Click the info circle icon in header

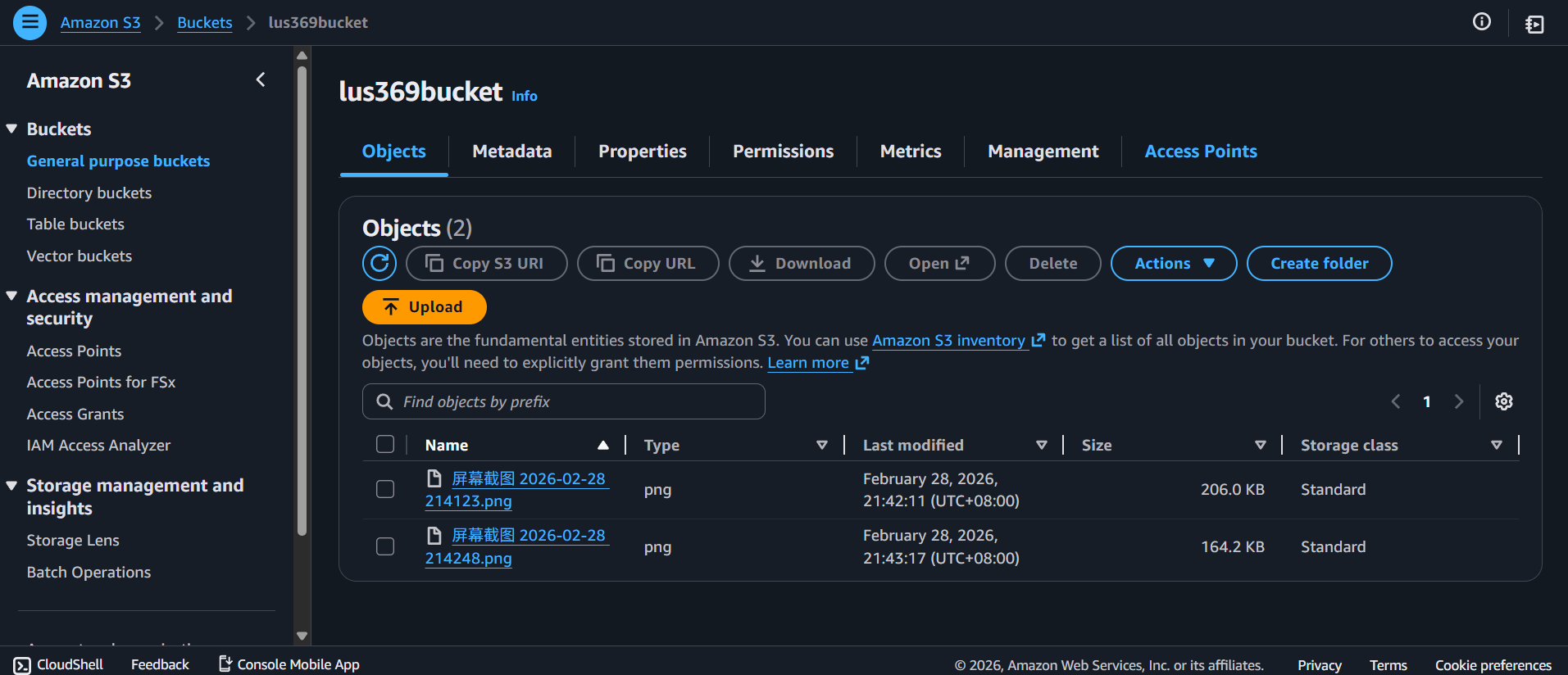(x=1481, y=22)
